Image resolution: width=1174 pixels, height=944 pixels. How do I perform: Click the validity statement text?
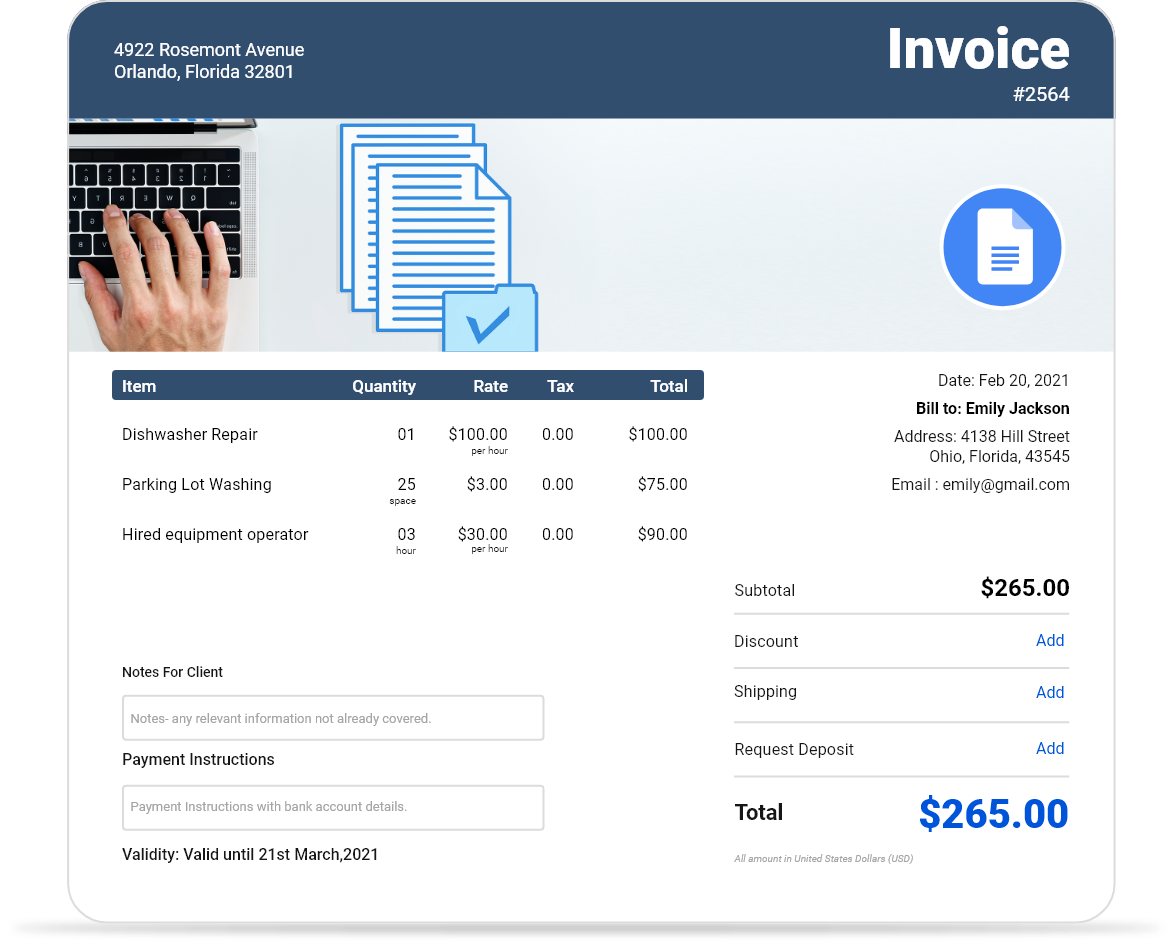coord(250,854)
